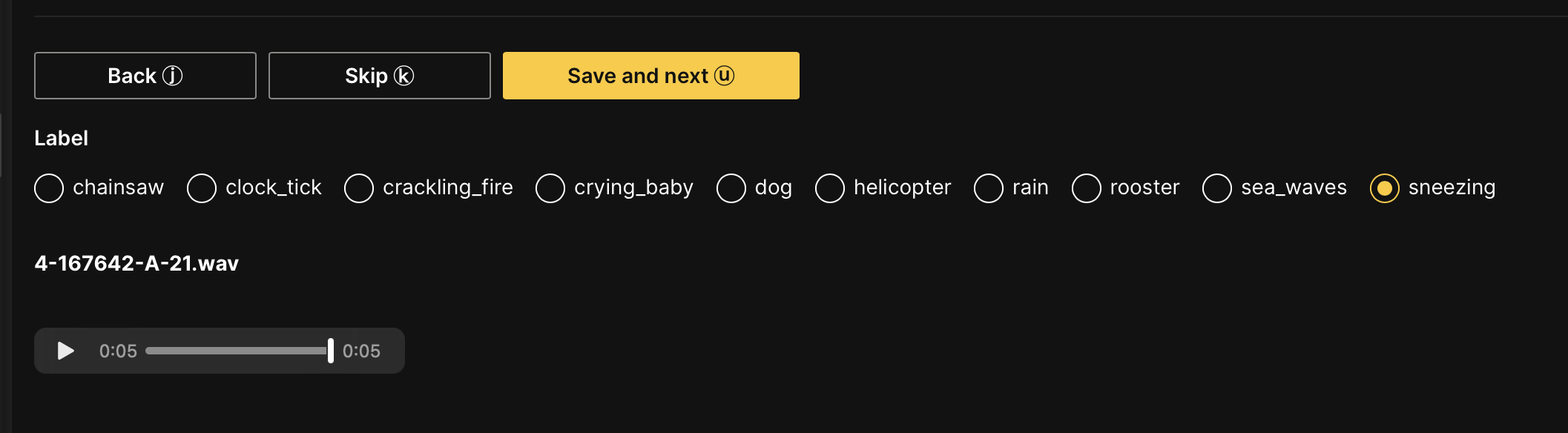The image size is (1568, 433).
Task: Select the clock_tick label
Action: (202, 188)
